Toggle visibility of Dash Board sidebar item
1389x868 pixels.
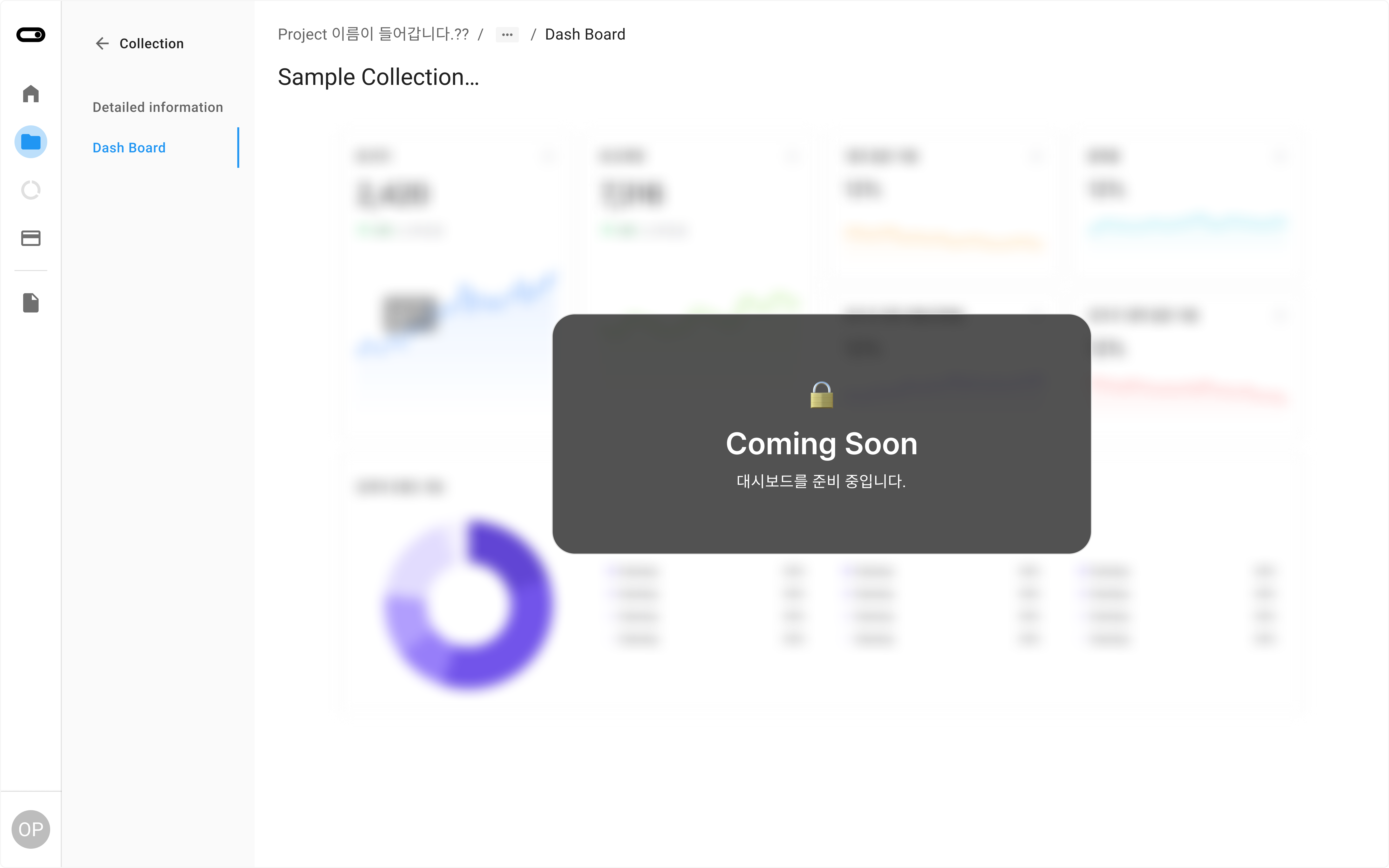(129, 147)
